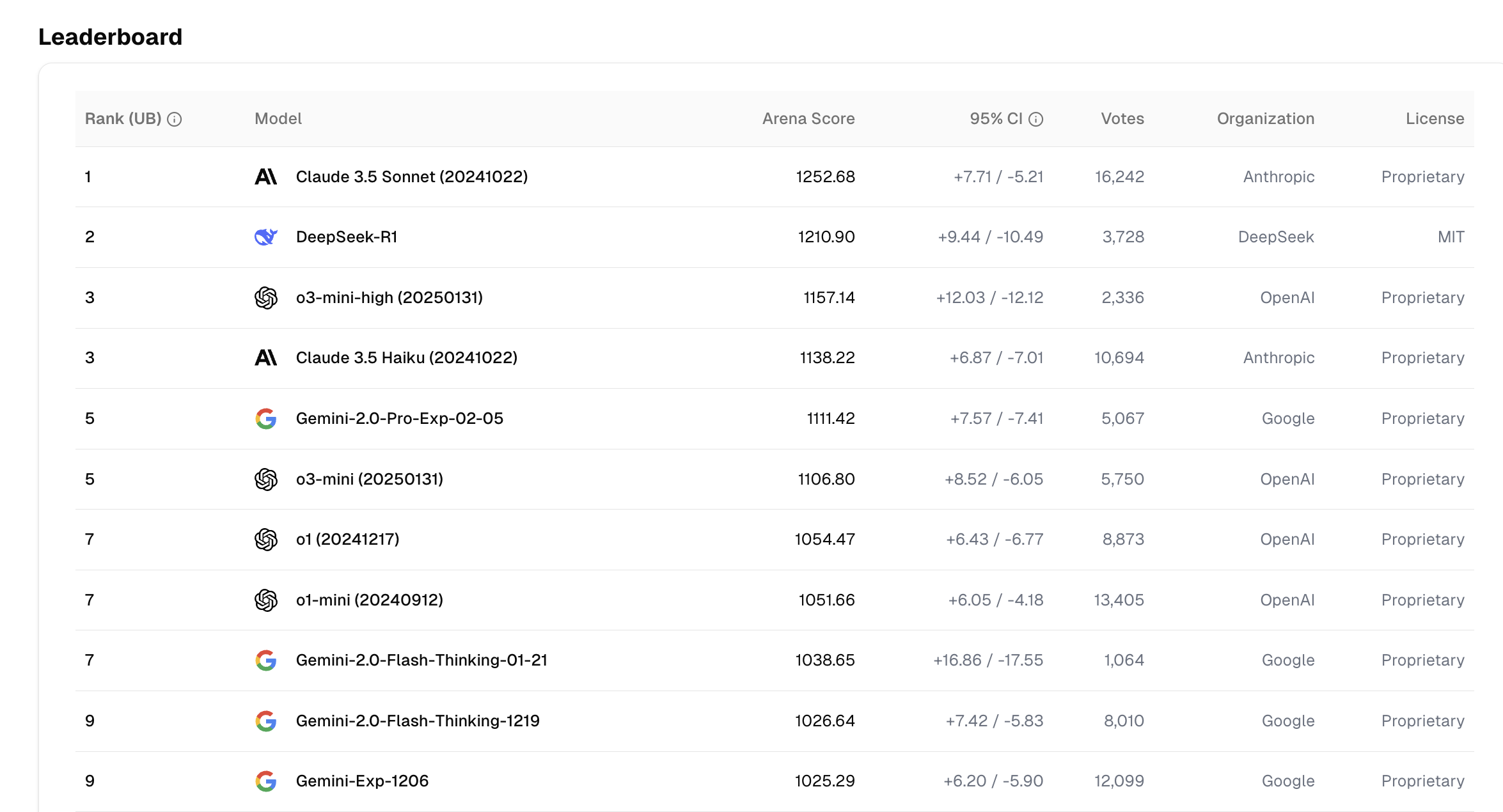Select the Gemini-2.0-Flash-Thinking-01-21 model name

(x=422, y=660)
